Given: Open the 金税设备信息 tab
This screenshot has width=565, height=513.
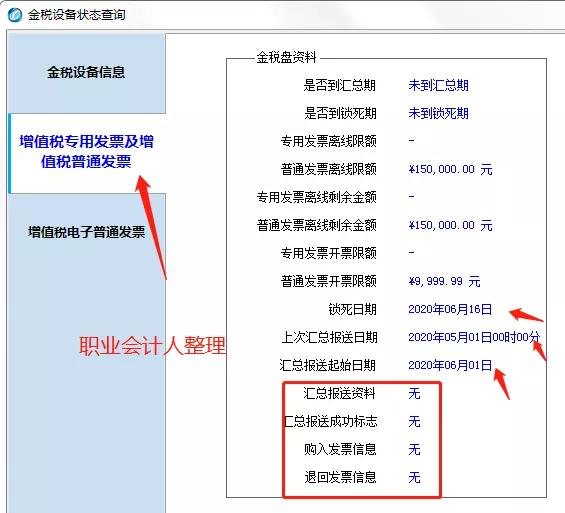Looking at the screenshot, I should 86,73.
